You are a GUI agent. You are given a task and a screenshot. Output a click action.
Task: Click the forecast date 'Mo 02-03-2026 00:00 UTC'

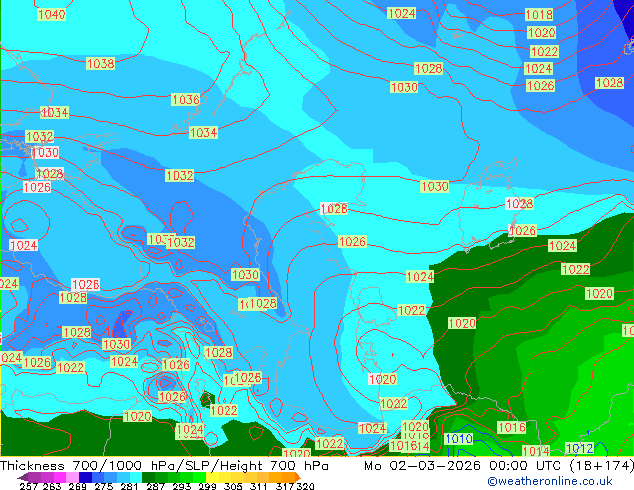click(464, 466)
